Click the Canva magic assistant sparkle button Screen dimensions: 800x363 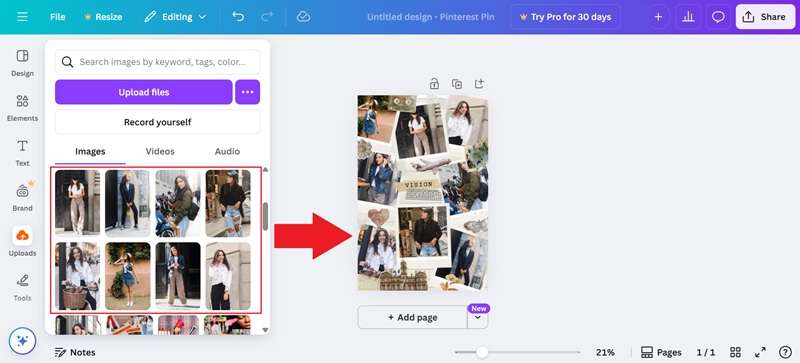(22, 341)
